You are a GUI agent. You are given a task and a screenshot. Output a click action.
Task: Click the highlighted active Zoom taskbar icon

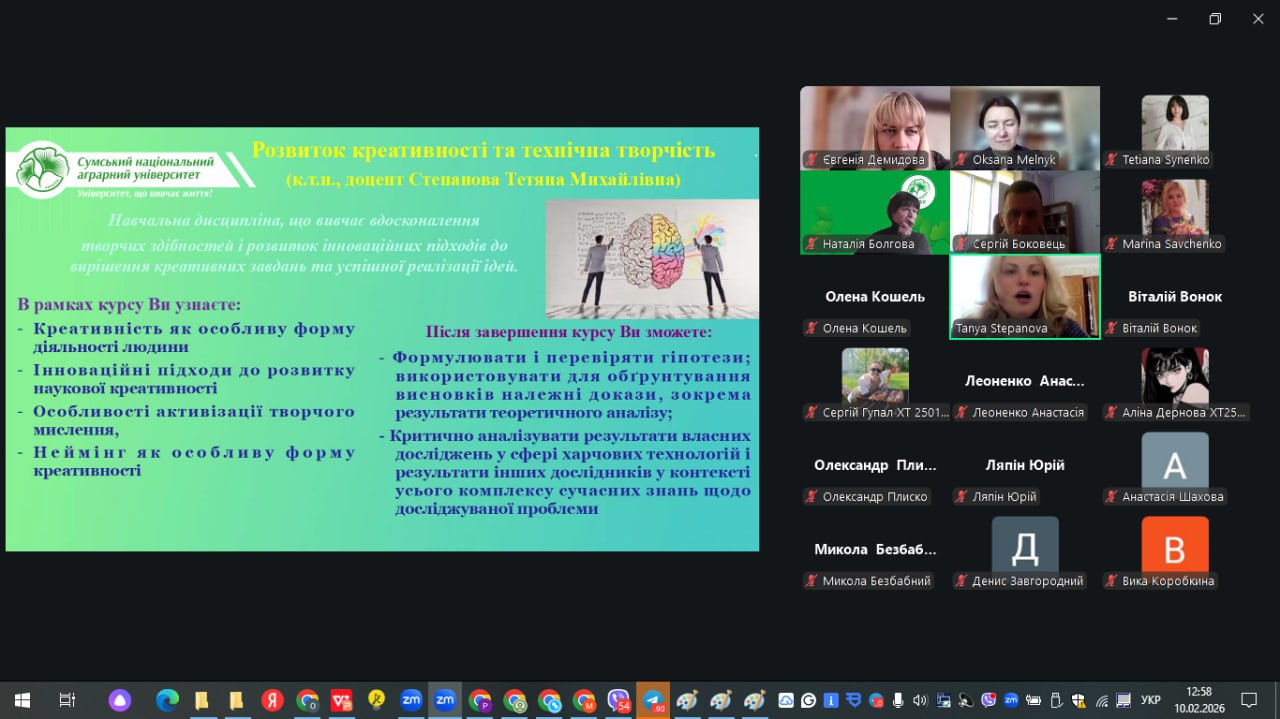(445, 700)
